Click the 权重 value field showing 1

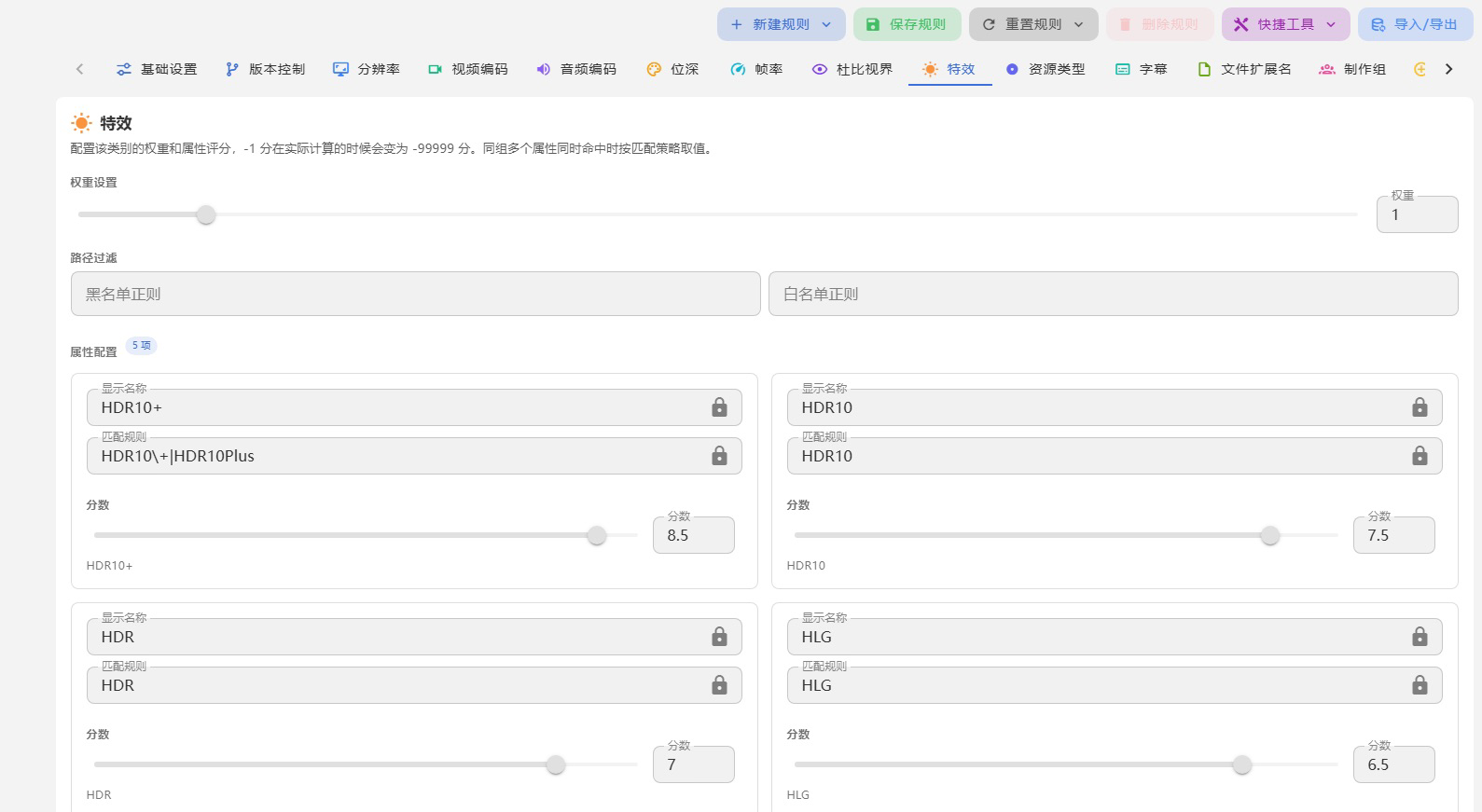point(1418,214)
